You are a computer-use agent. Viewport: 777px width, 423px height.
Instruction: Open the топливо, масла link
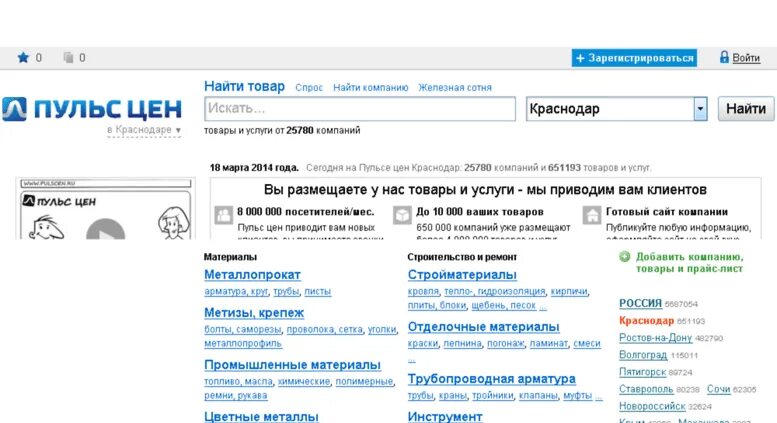coord(238,381)
